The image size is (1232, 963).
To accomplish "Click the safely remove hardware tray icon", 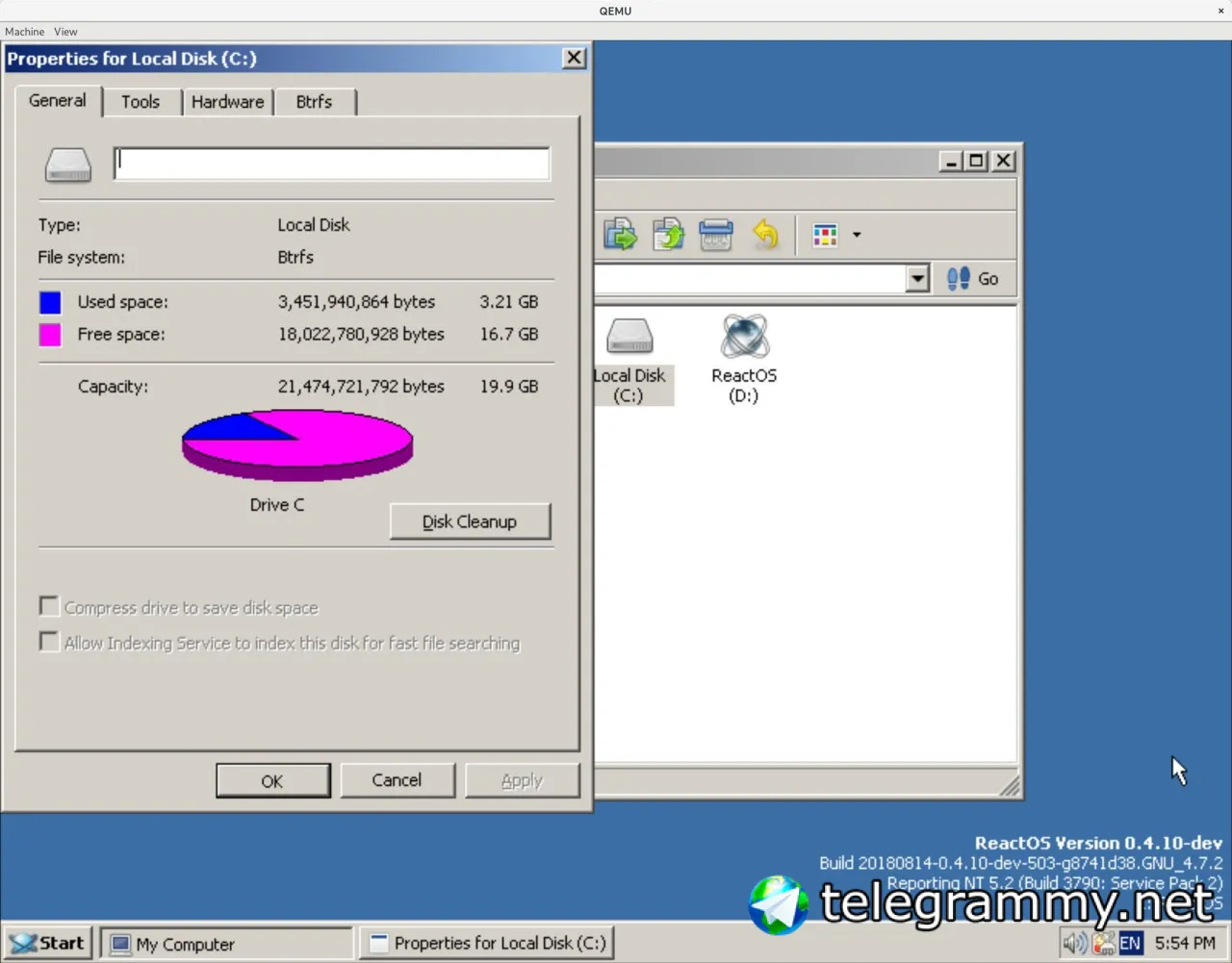I will click(1103, 943).
